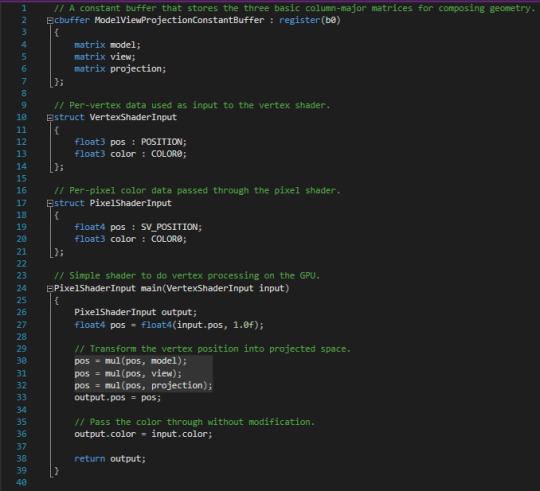The image size is (540, 491).
Task: Click the float4 type keyword on line 19
Action: [x=90, y=227]
